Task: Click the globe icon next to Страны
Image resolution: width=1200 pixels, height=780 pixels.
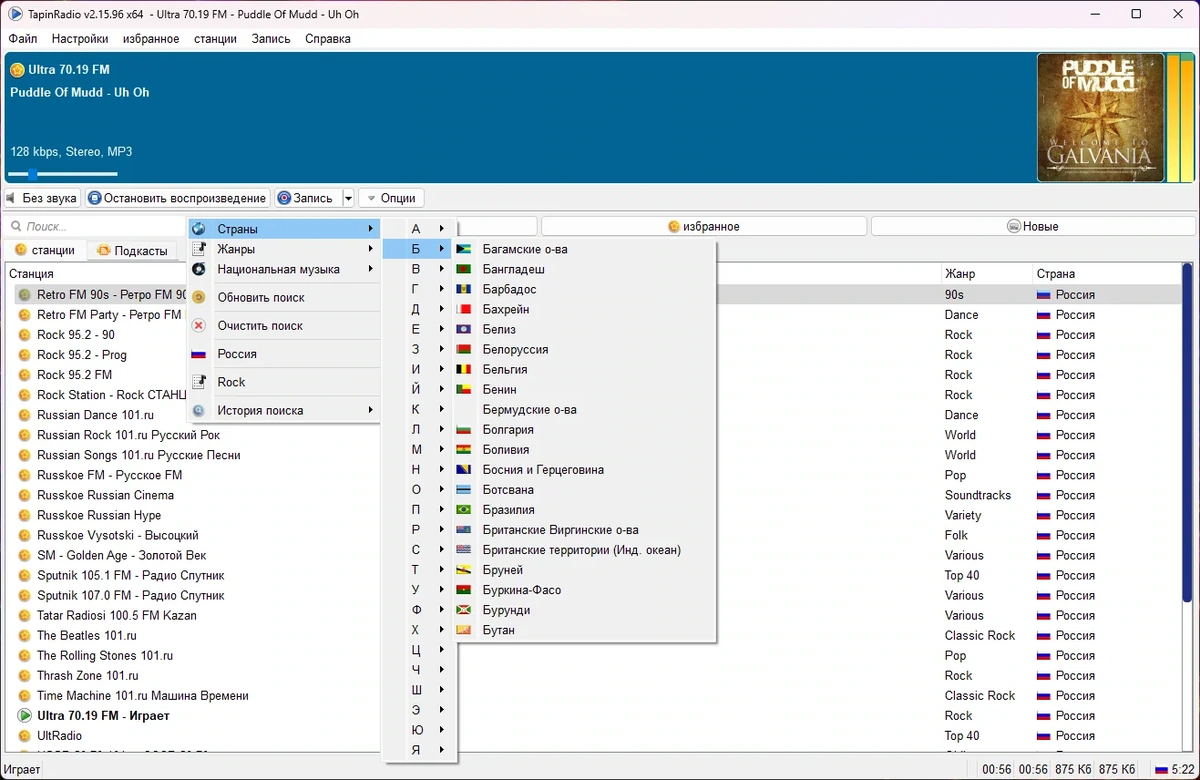Action: (198, 229)
